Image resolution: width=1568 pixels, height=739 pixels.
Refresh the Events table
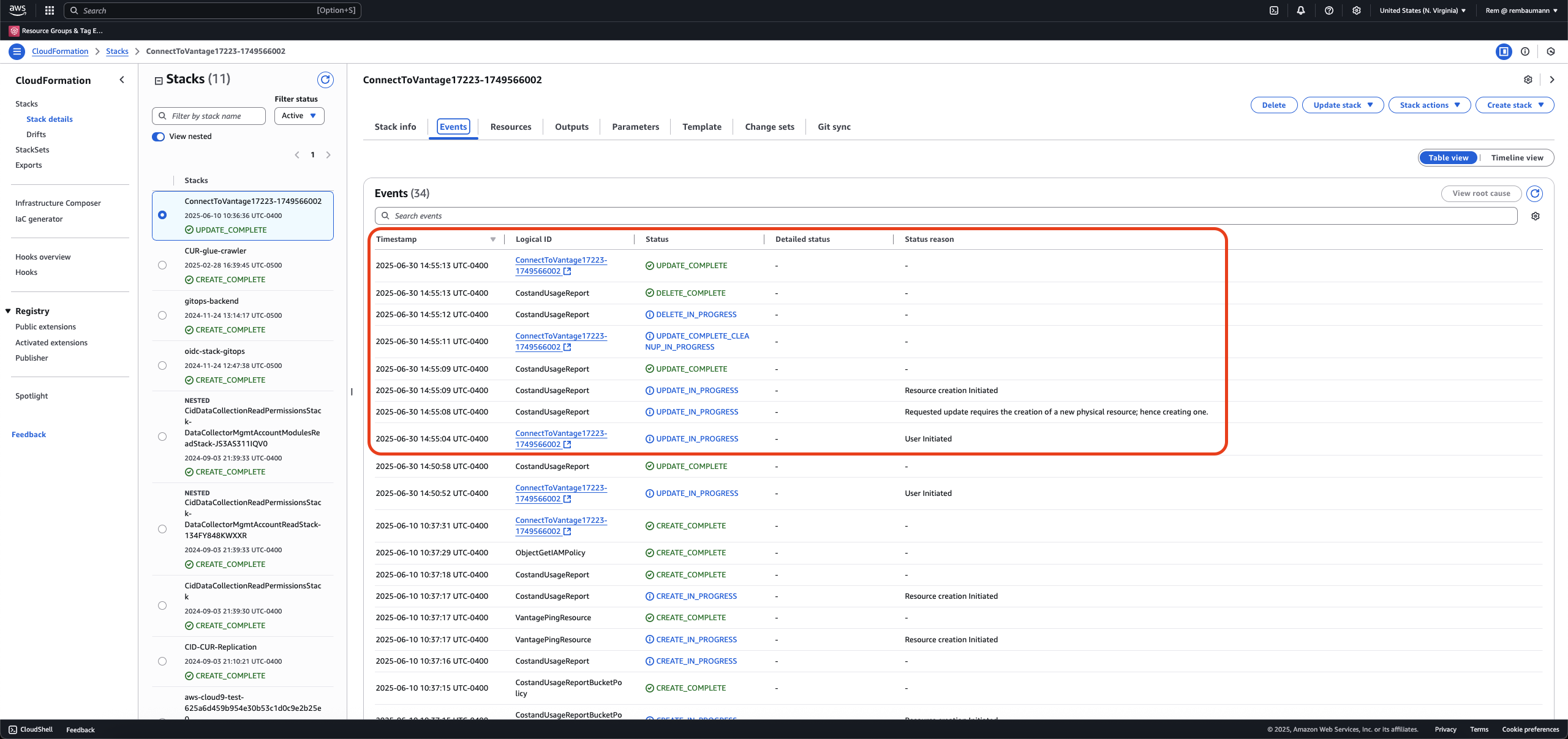1534,193
